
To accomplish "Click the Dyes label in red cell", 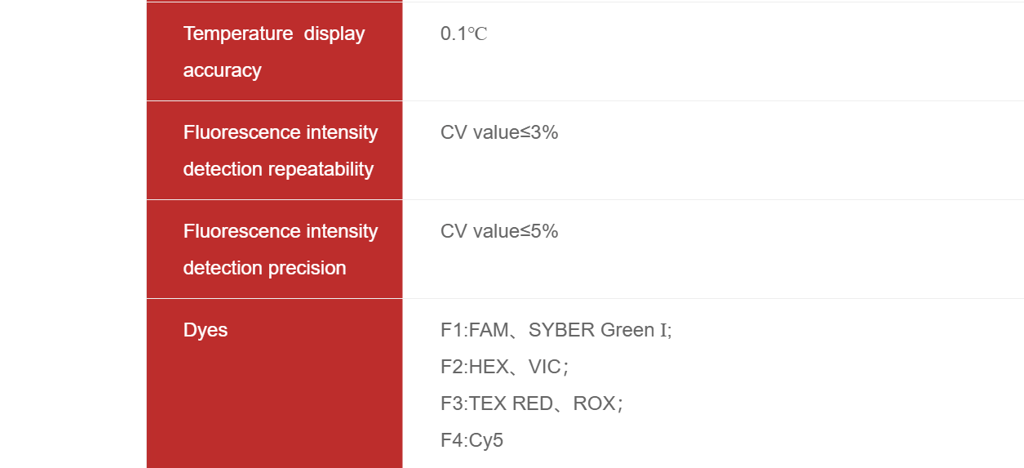I will pyautogui.click(x=205, y=330).
